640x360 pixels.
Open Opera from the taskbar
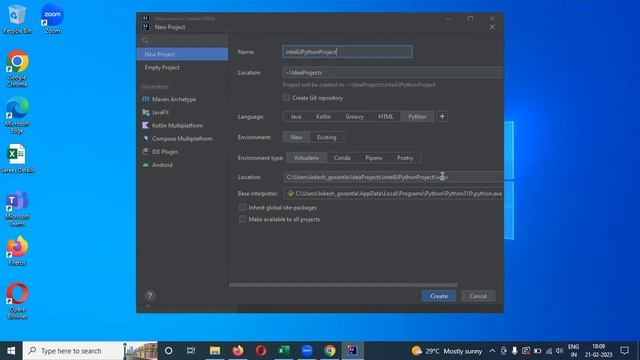(x=261, y=351)
